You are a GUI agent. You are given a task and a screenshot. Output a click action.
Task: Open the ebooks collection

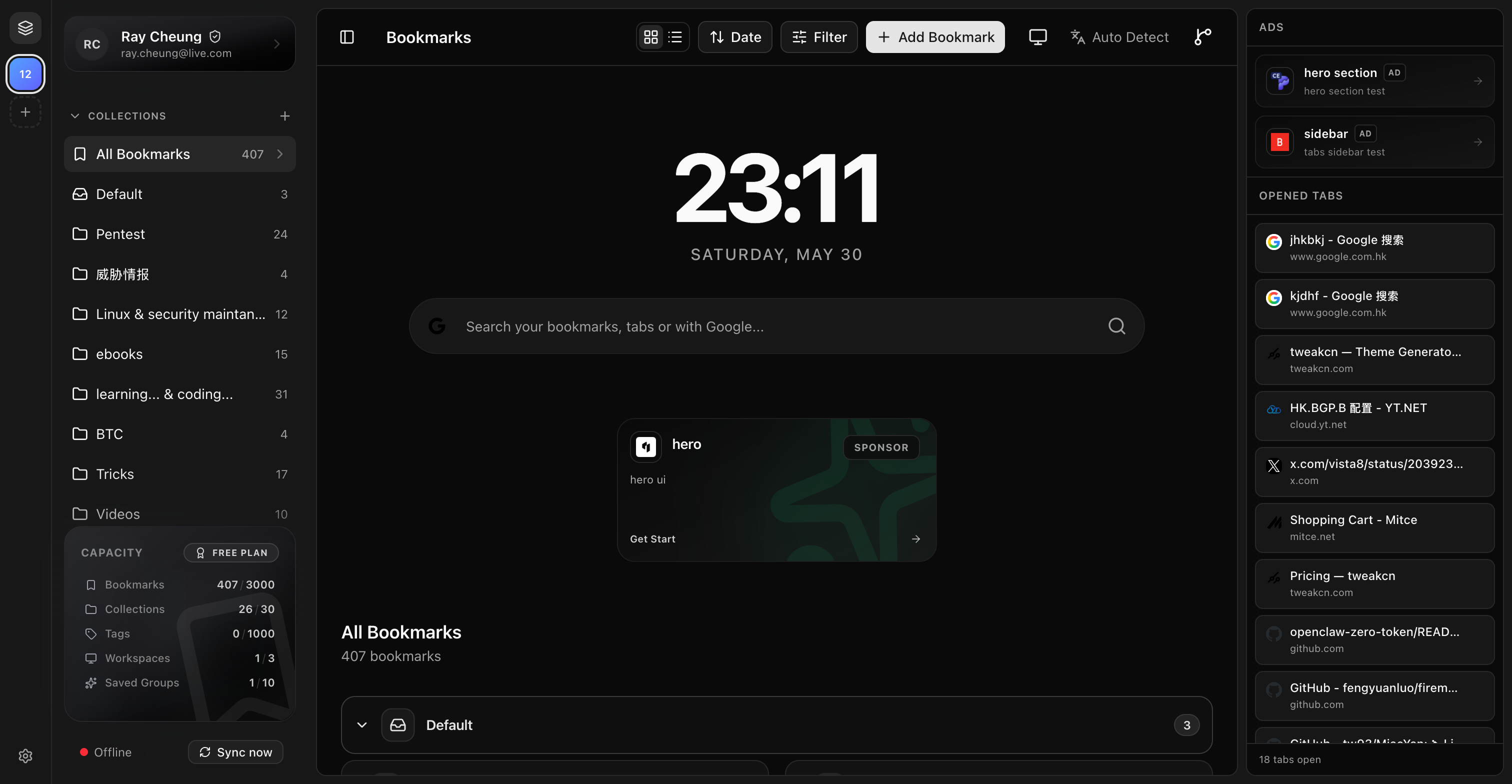coord(179,354)
